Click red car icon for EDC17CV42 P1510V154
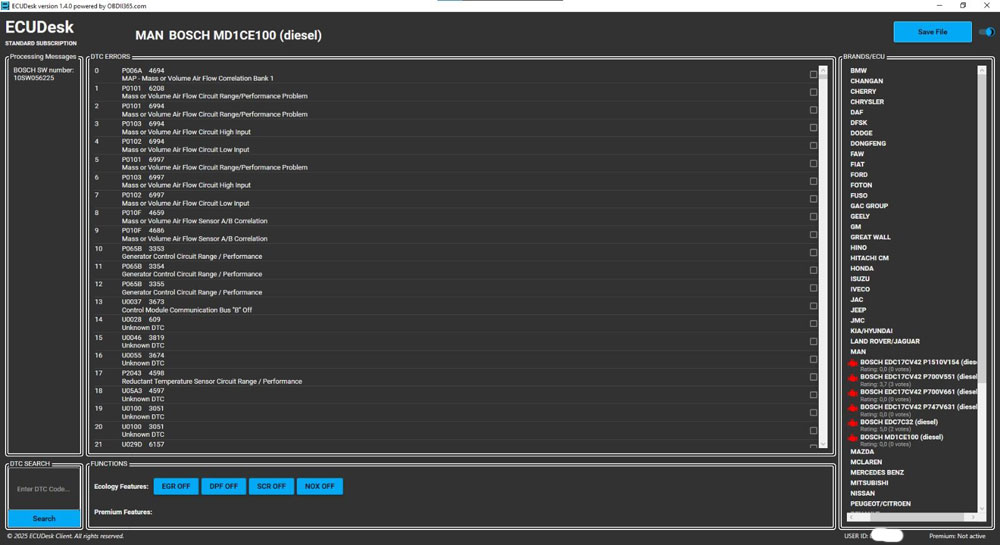The height and width of the screenshot is (545, 1000). [853, 363]
